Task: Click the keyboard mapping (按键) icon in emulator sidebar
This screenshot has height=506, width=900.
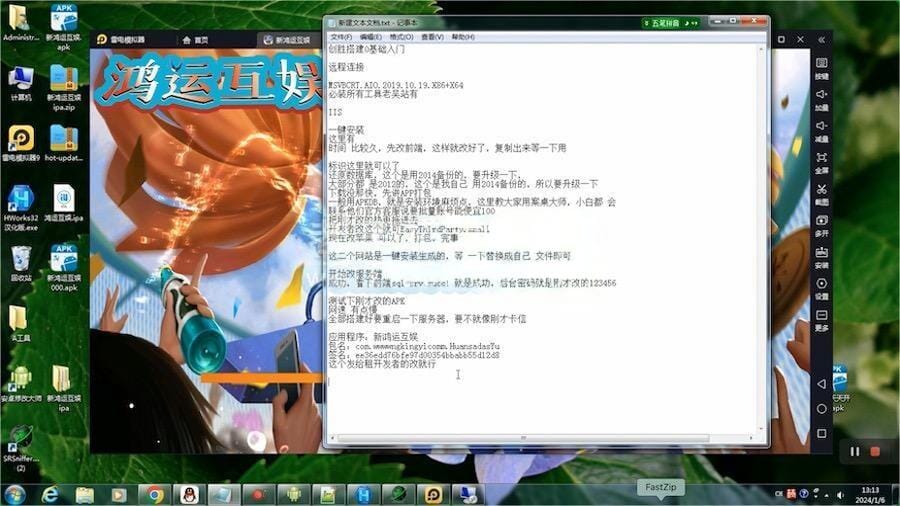Action: [x=821, y=68]
